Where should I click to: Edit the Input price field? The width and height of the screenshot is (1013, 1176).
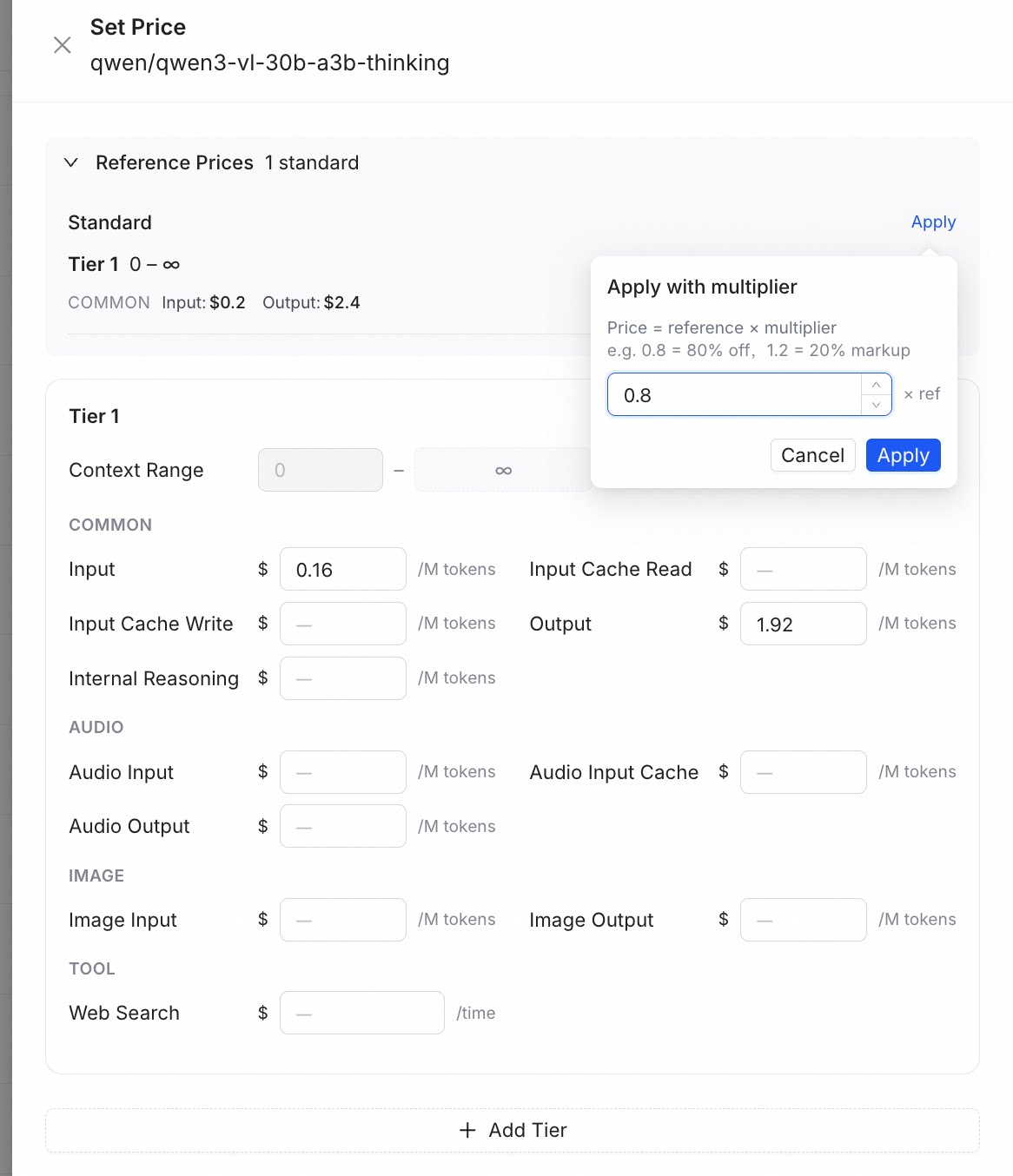coord(343,570)
